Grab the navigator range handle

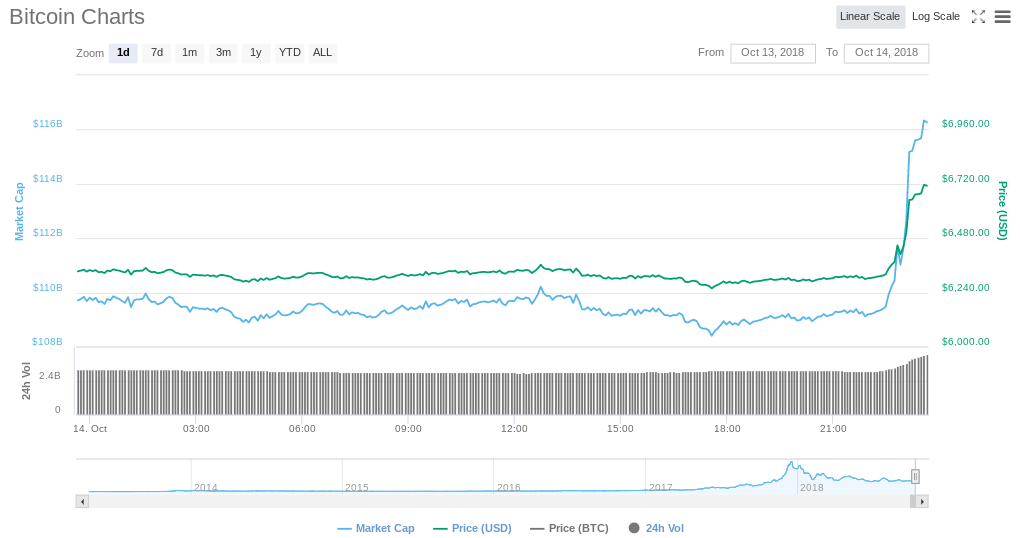point(915,477)
